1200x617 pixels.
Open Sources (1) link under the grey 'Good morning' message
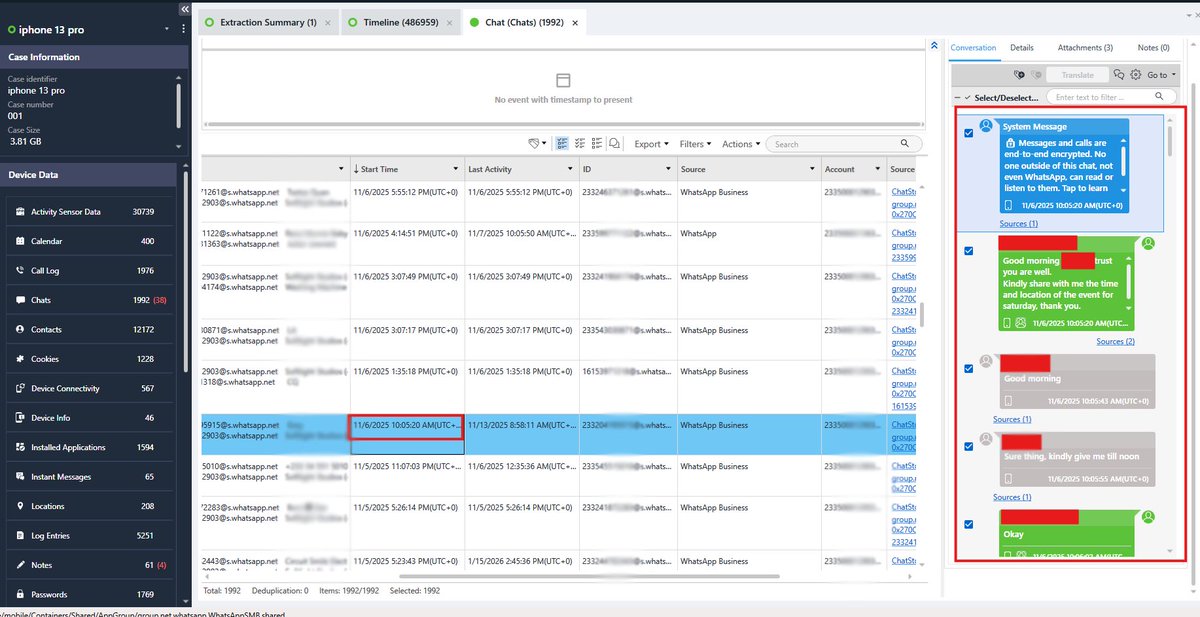coord(1012,419)
